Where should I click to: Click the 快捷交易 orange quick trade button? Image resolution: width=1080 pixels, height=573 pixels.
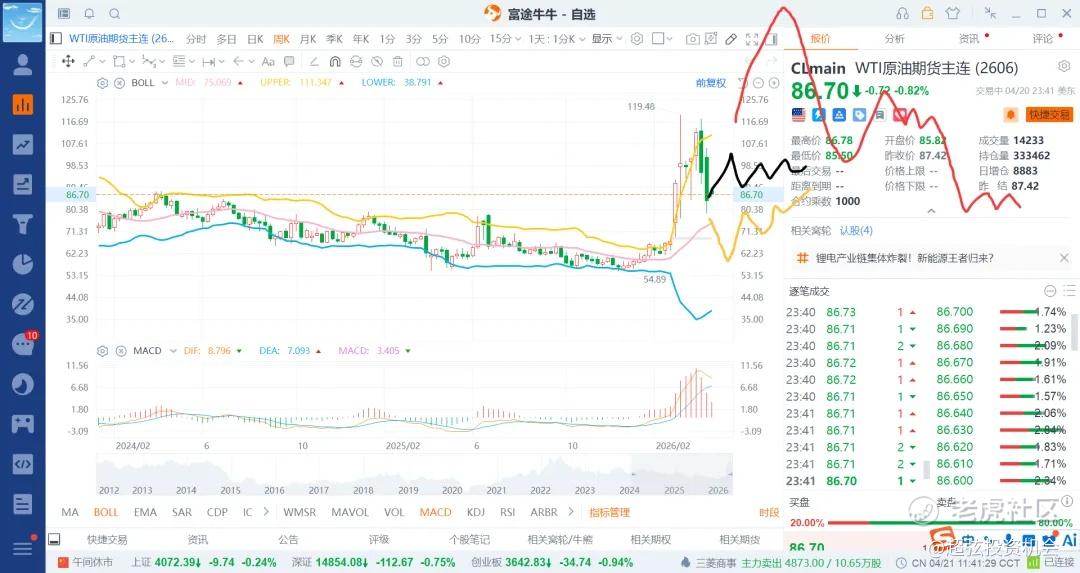[x=1049, y=114]
